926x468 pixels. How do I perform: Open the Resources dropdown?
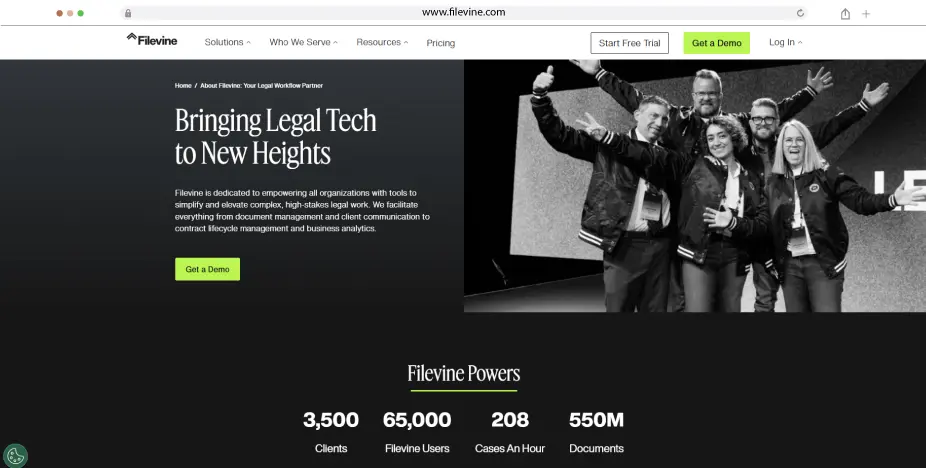[x=382, y=42]
